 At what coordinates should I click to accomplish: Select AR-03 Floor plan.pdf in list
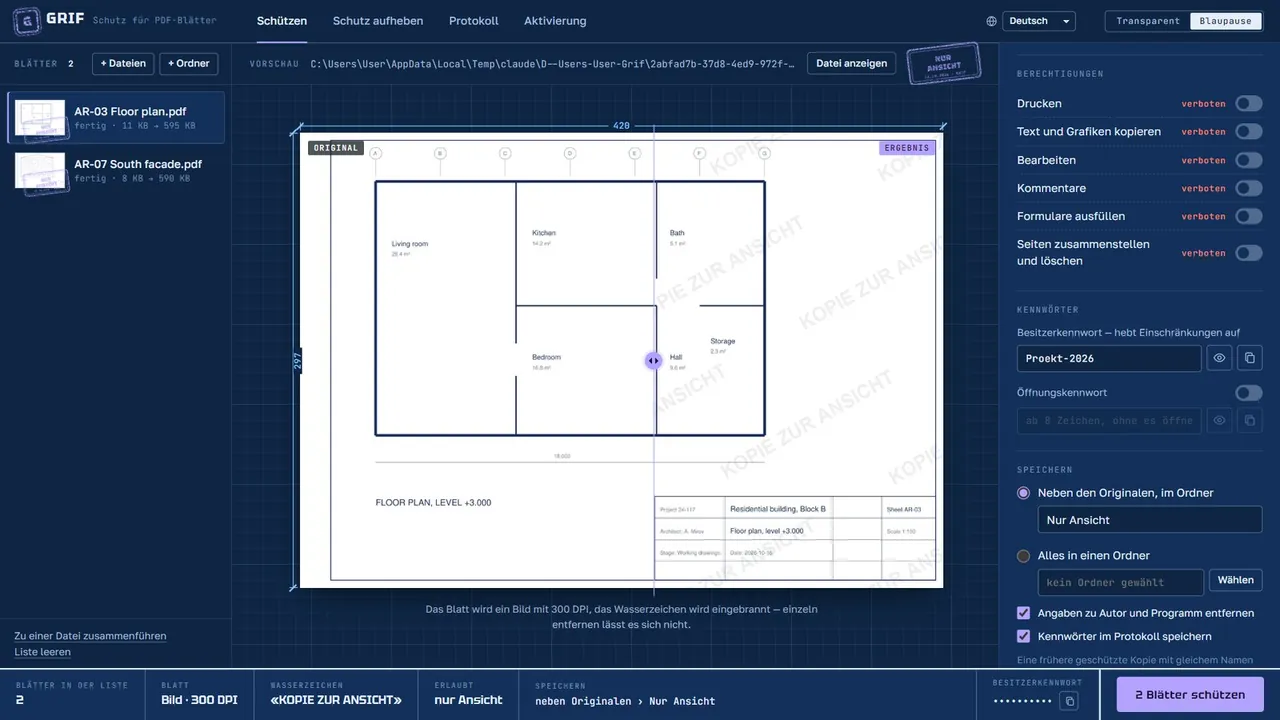116,118
